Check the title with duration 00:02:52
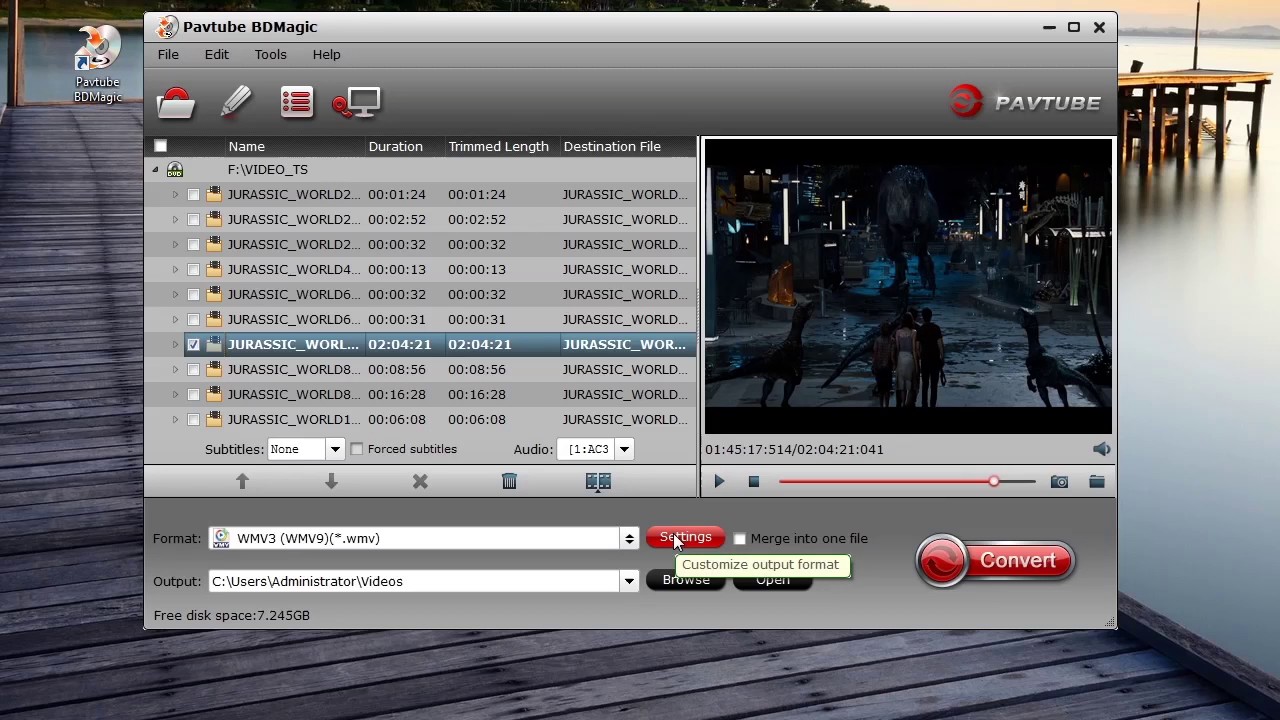 [193, 220]
